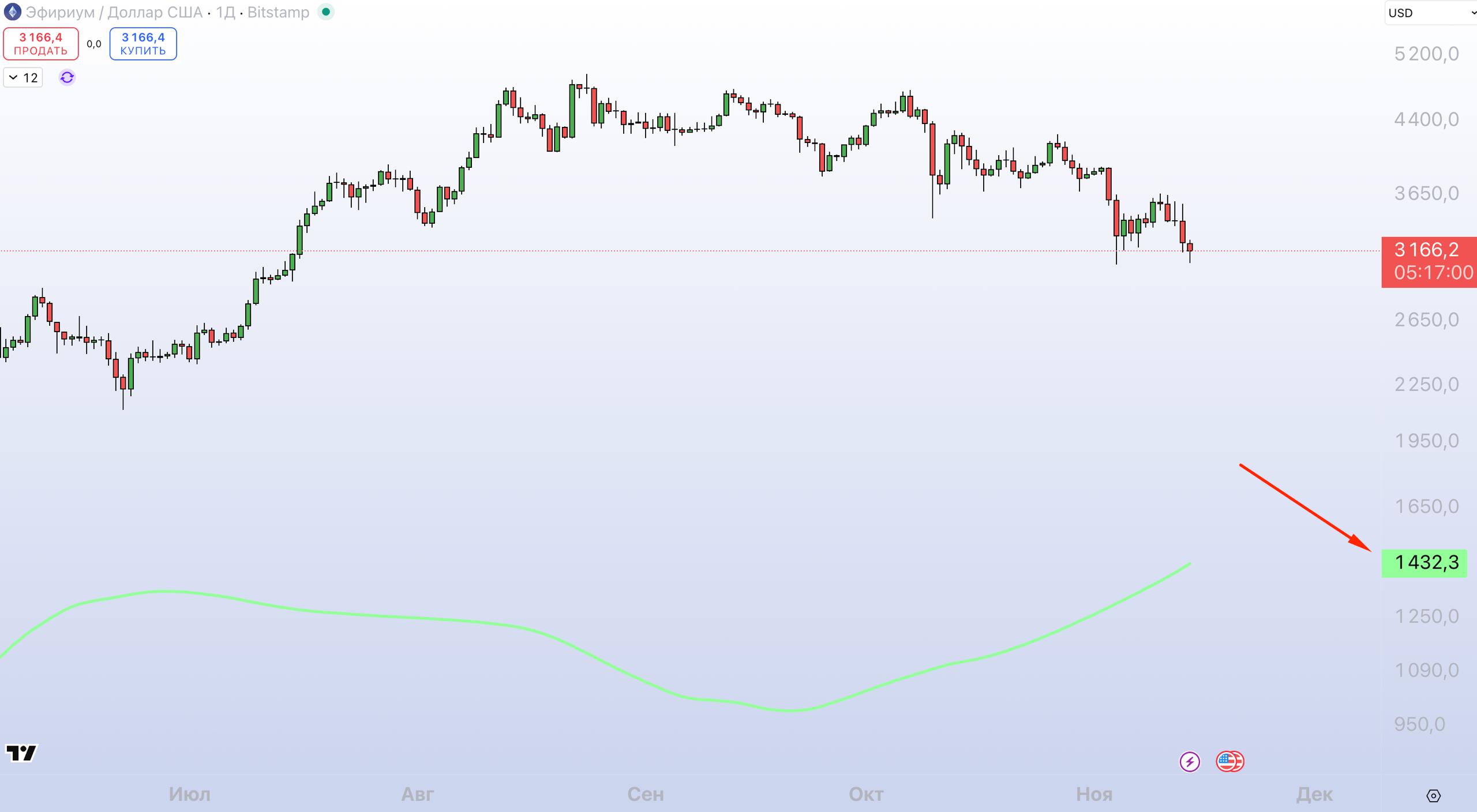1477x812 pixels.
Task: Open the 1Д timeframe selector in title
Action: click(x=225, y=12)
